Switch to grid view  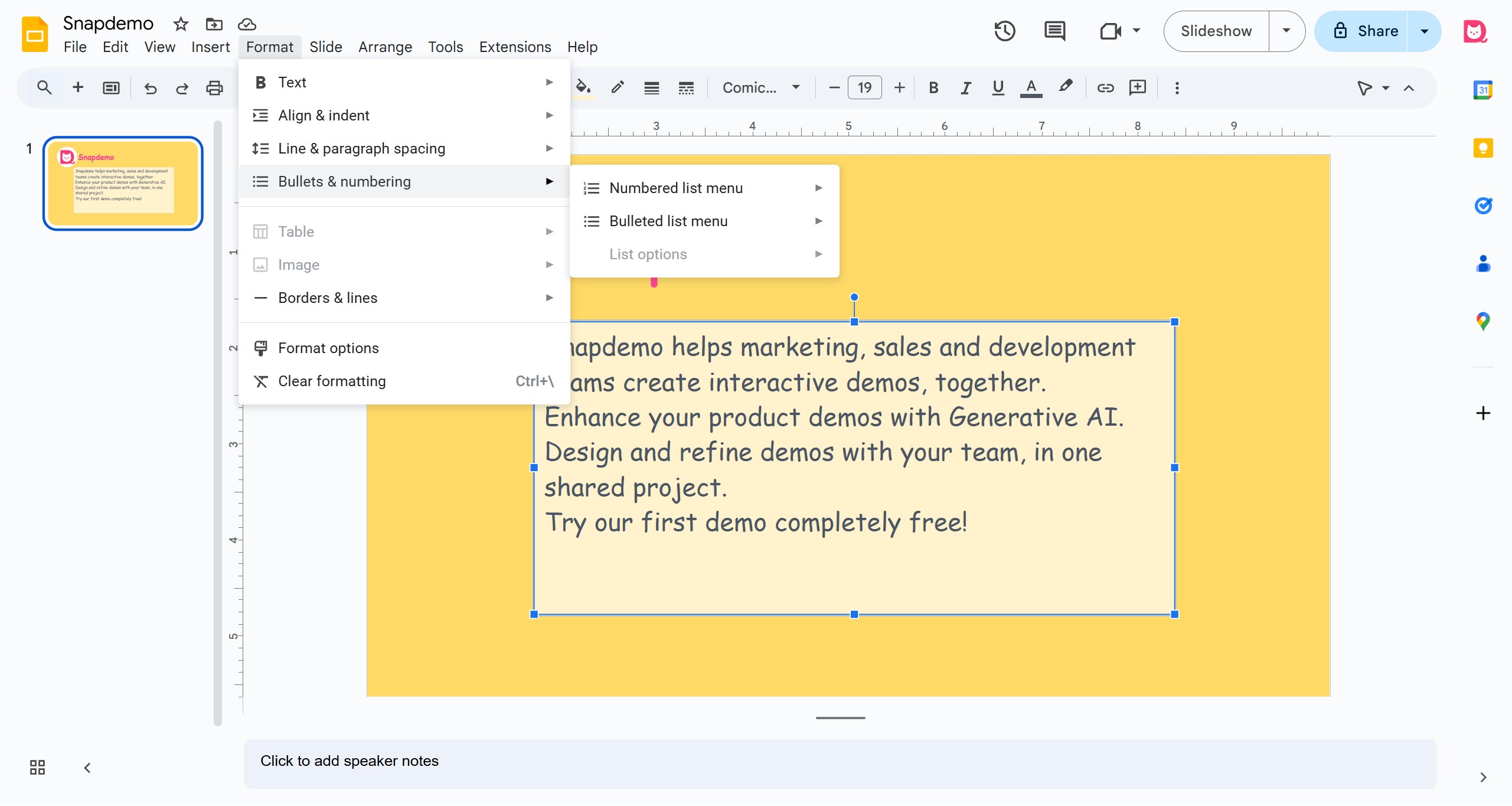click(x=37, y=767)
